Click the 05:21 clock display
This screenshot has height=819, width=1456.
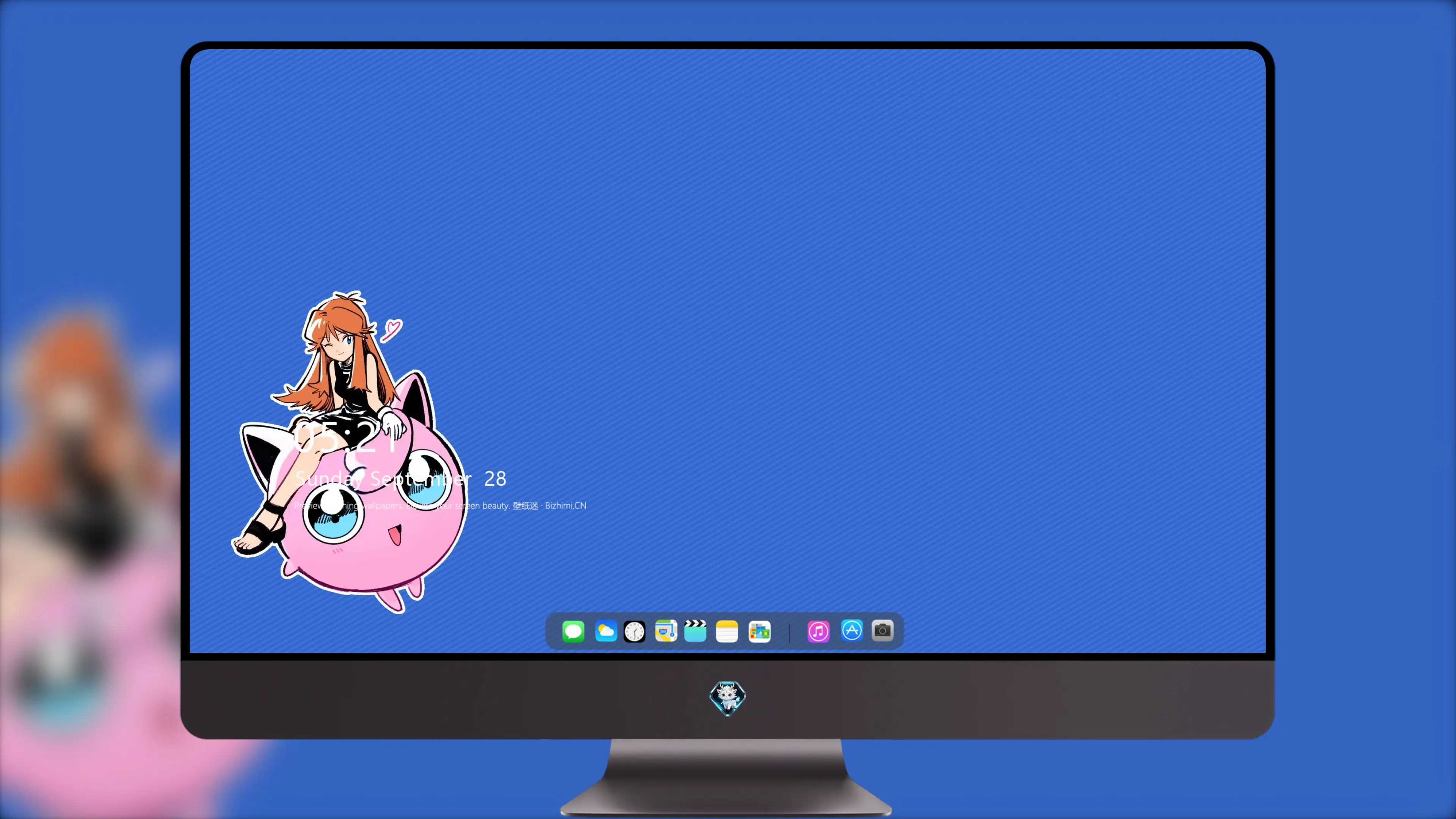point(346,438)
